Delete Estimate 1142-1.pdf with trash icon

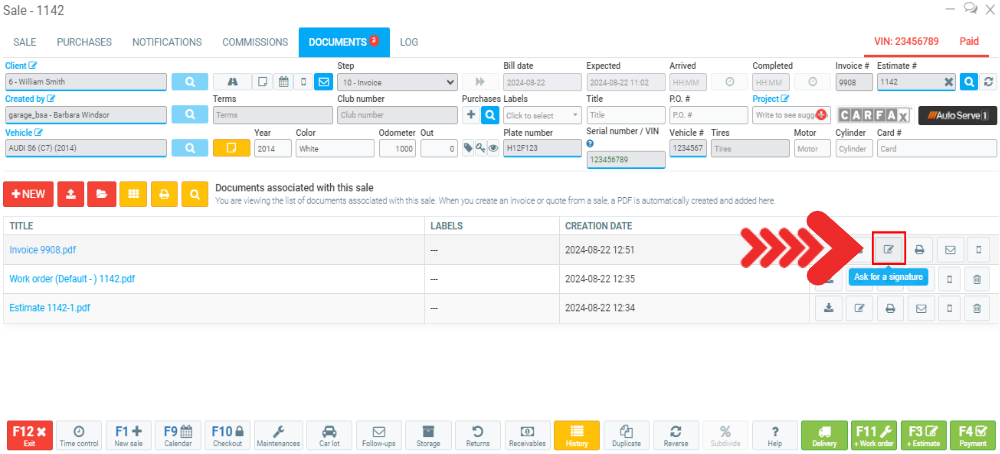coord(977,309)
